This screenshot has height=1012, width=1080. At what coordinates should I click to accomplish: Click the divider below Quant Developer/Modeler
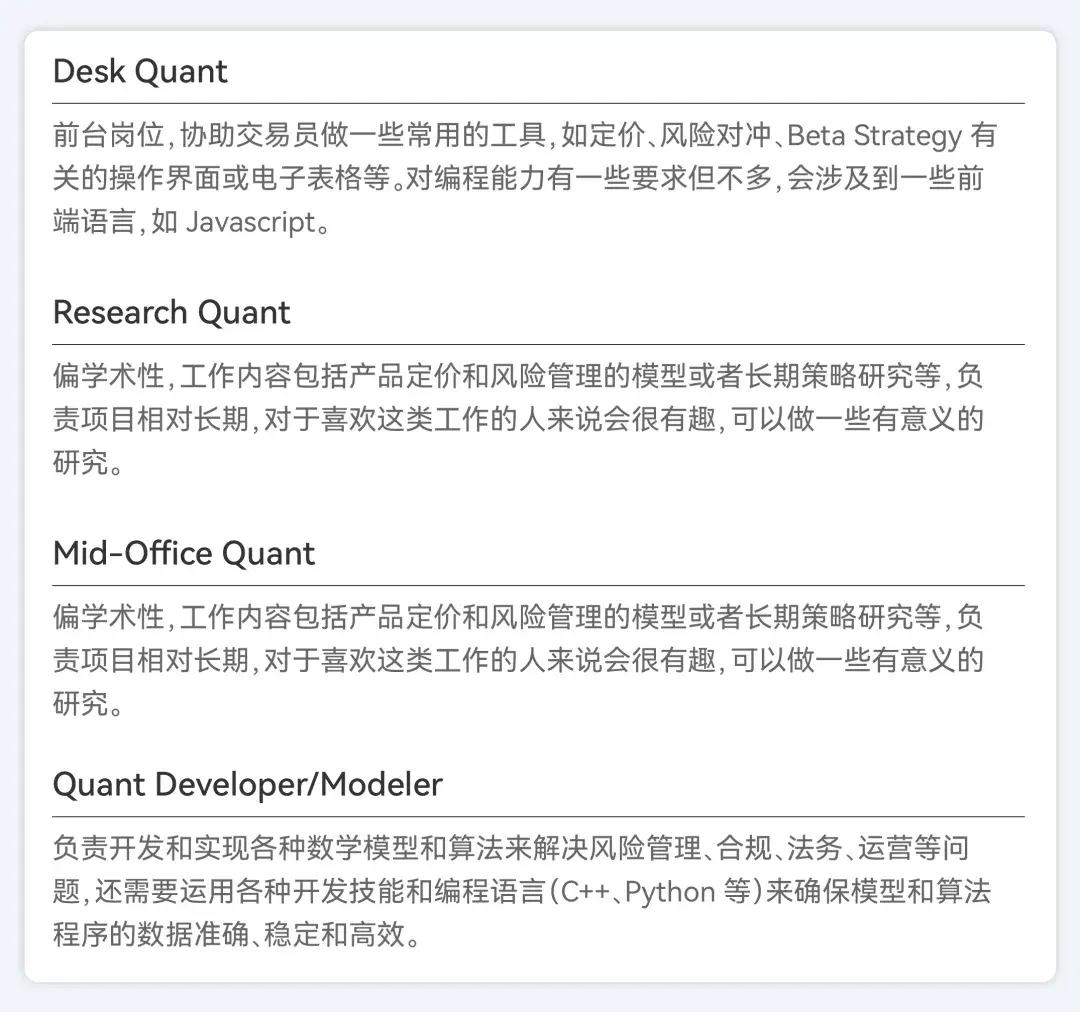(x=539, y=816)
